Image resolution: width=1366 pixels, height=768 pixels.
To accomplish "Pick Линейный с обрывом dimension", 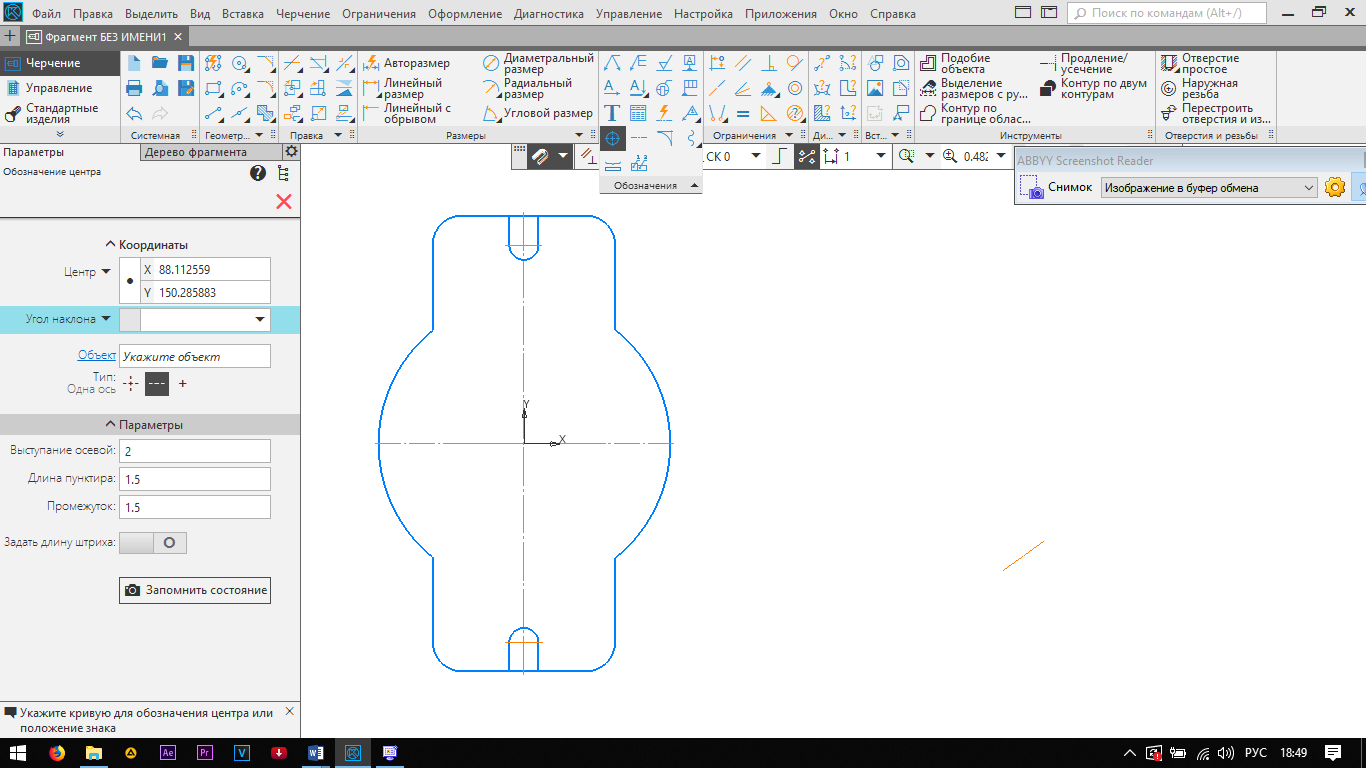I will click(x=408, y=114).
